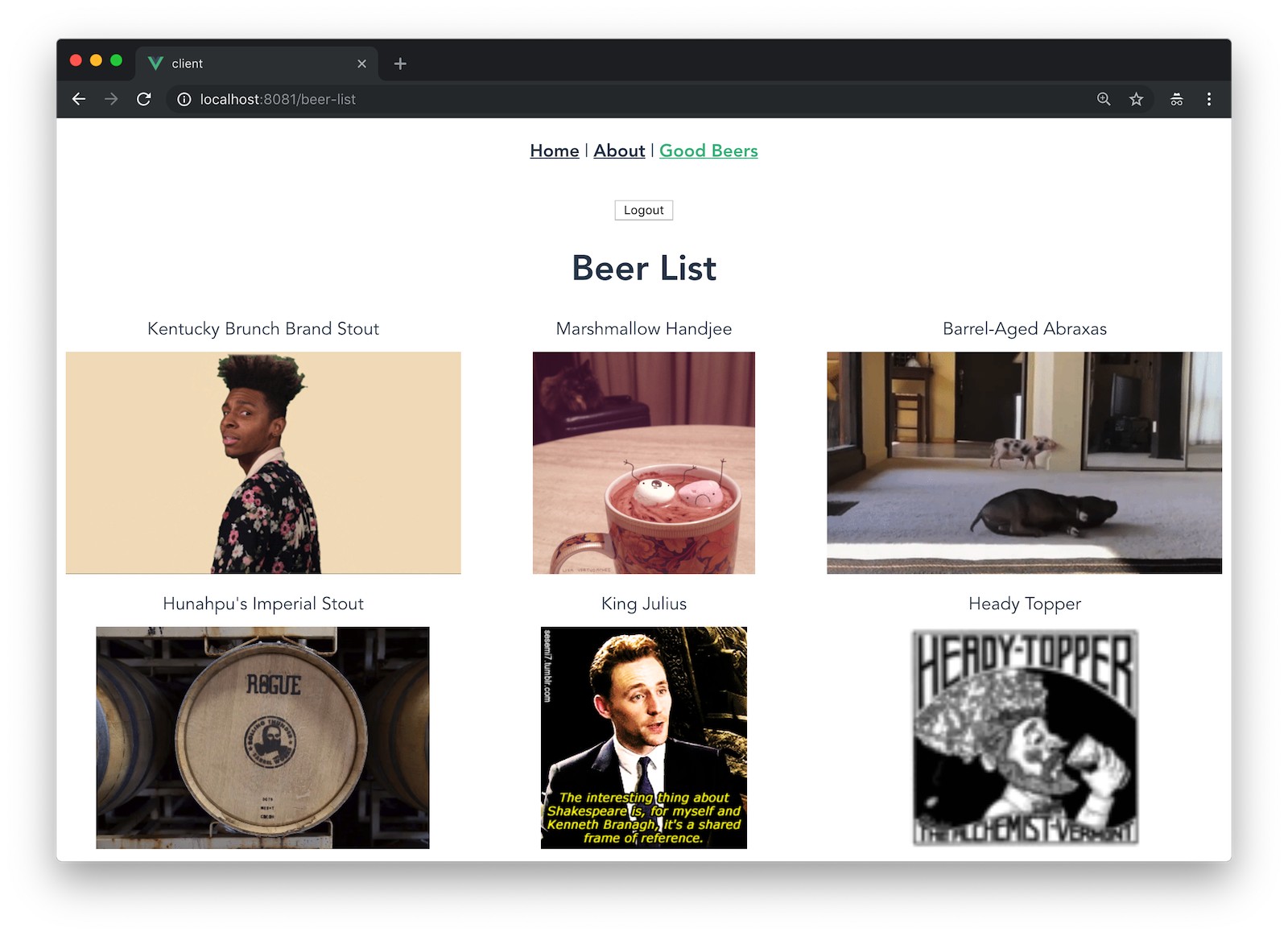Image resolution: width=1288 pixels, height=936 pixels.
Task: Open the Chrome three-dot menu
Action: pyautogui.click(x=1208, y=99)
